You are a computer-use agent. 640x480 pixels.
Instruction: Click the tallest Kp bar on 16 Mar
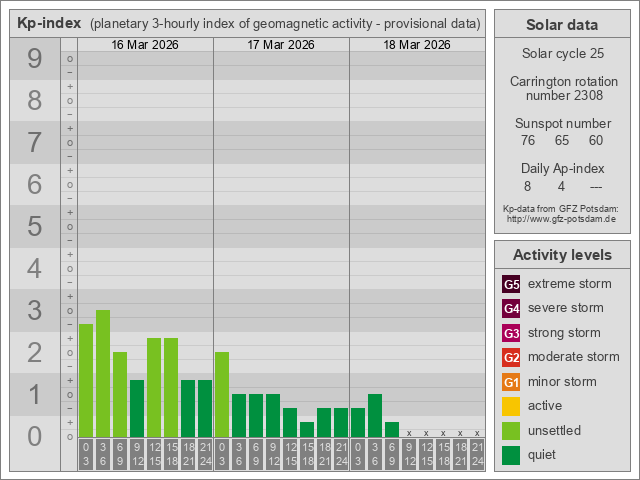[103, 374]
